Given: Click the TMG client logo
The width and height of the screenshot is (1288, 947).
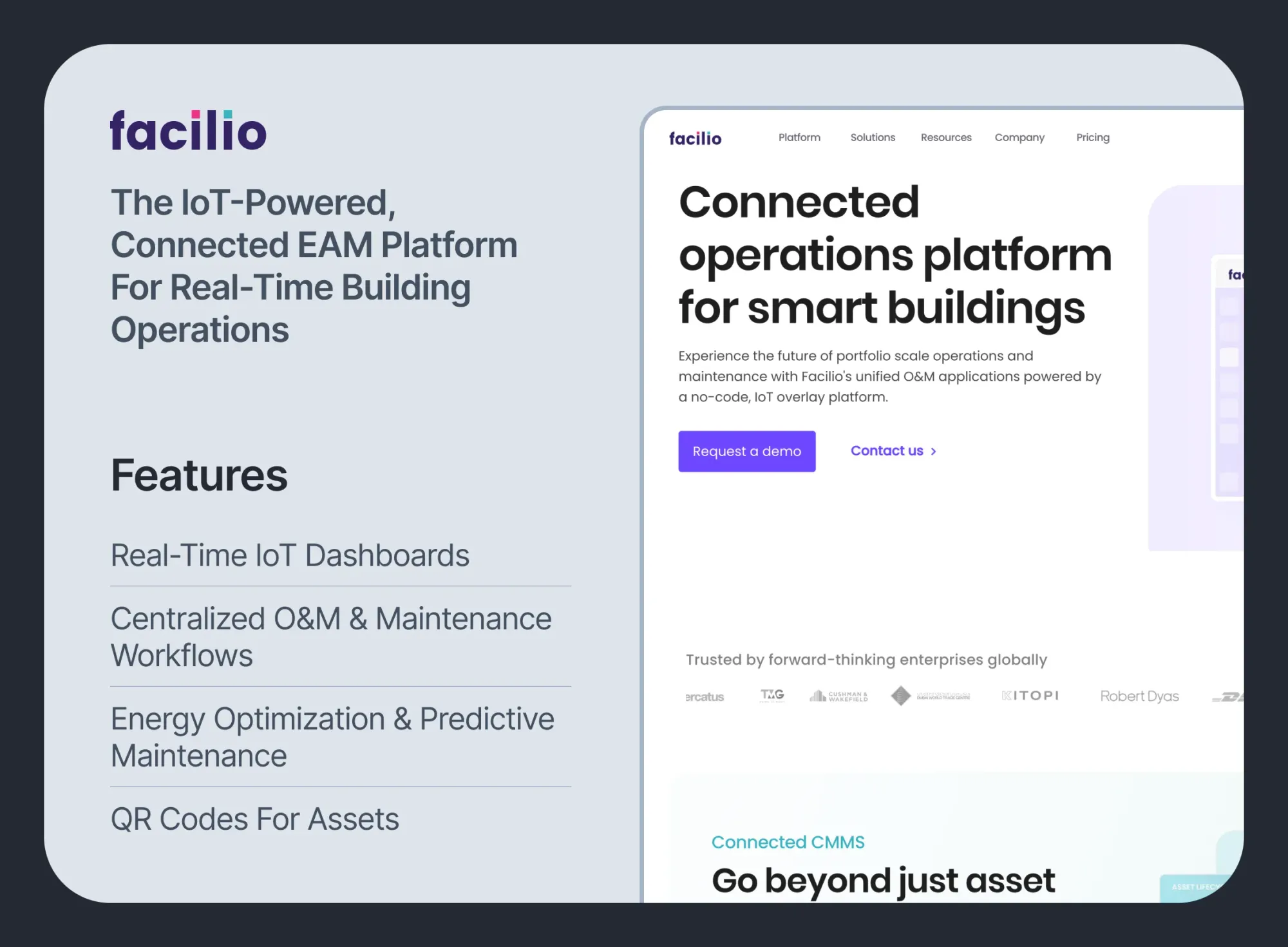Looking at the screenshot, I should (772, 695).
